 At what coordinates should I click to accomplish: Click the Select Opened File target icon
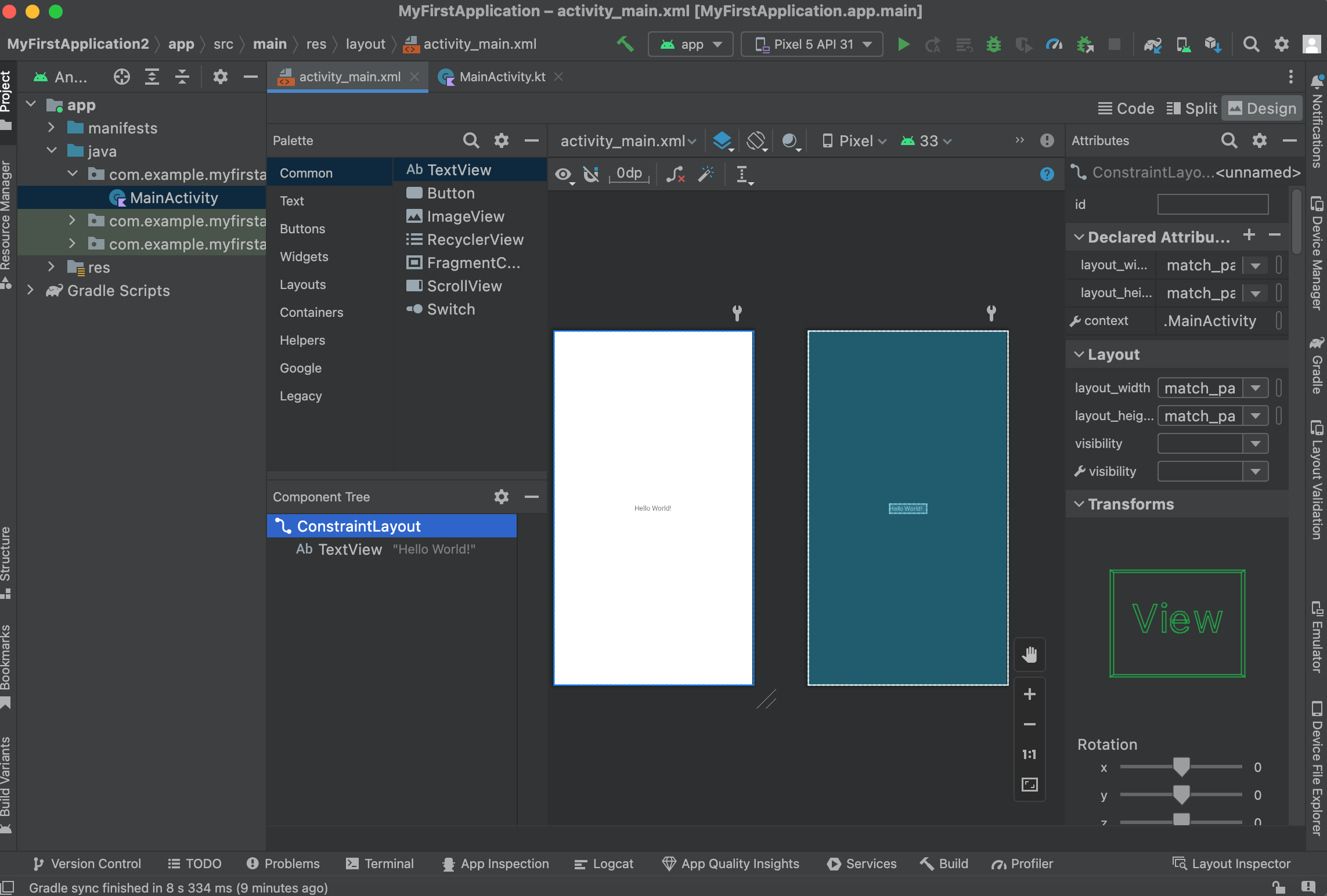click(121, 77)
